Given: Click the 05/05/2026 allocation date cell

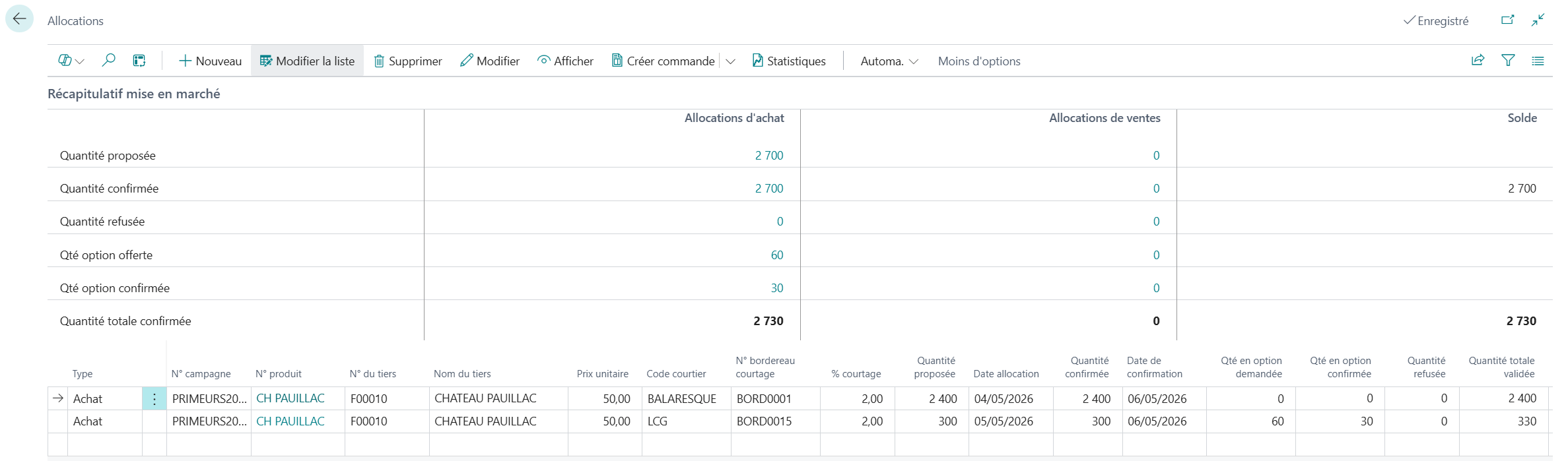Looking at the screenshot, I should [1011, 421].
